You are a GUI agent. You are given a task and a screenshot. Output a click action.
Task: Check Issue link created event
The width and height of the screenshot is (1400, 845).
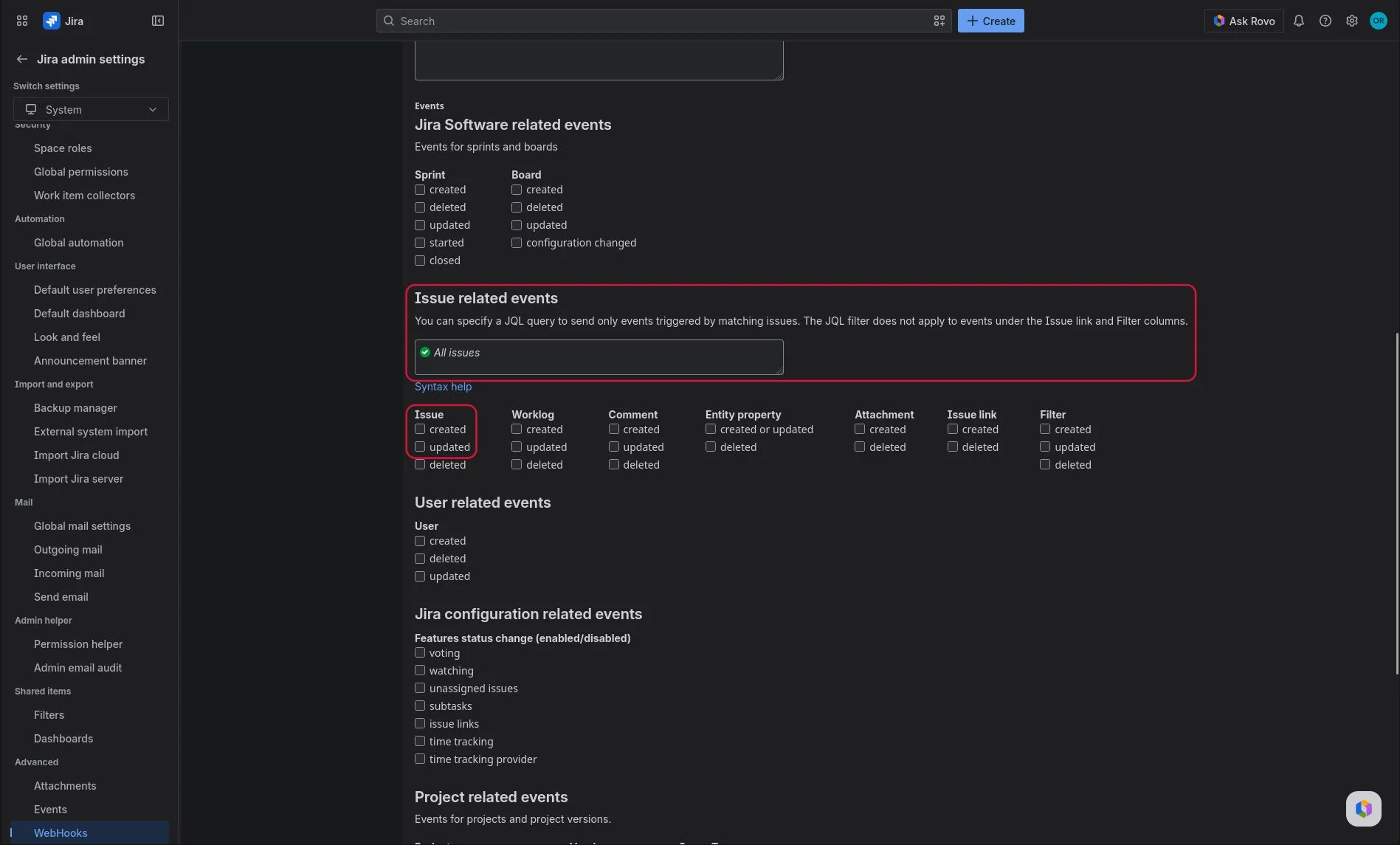(953, 429)
